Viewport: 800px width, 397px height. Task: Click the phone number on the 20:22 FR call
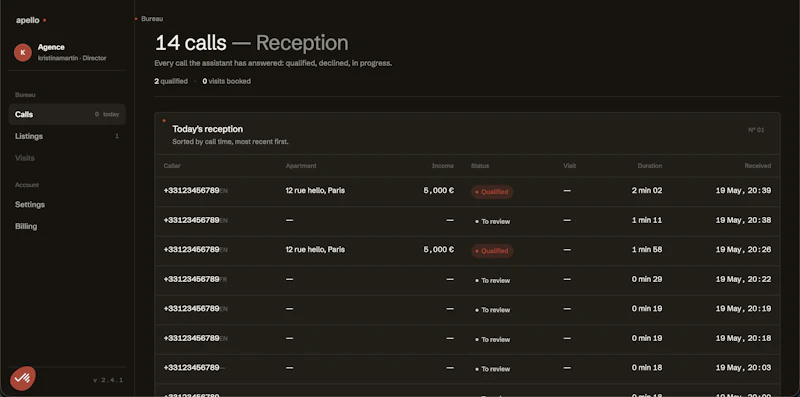(x=191, y=279)
